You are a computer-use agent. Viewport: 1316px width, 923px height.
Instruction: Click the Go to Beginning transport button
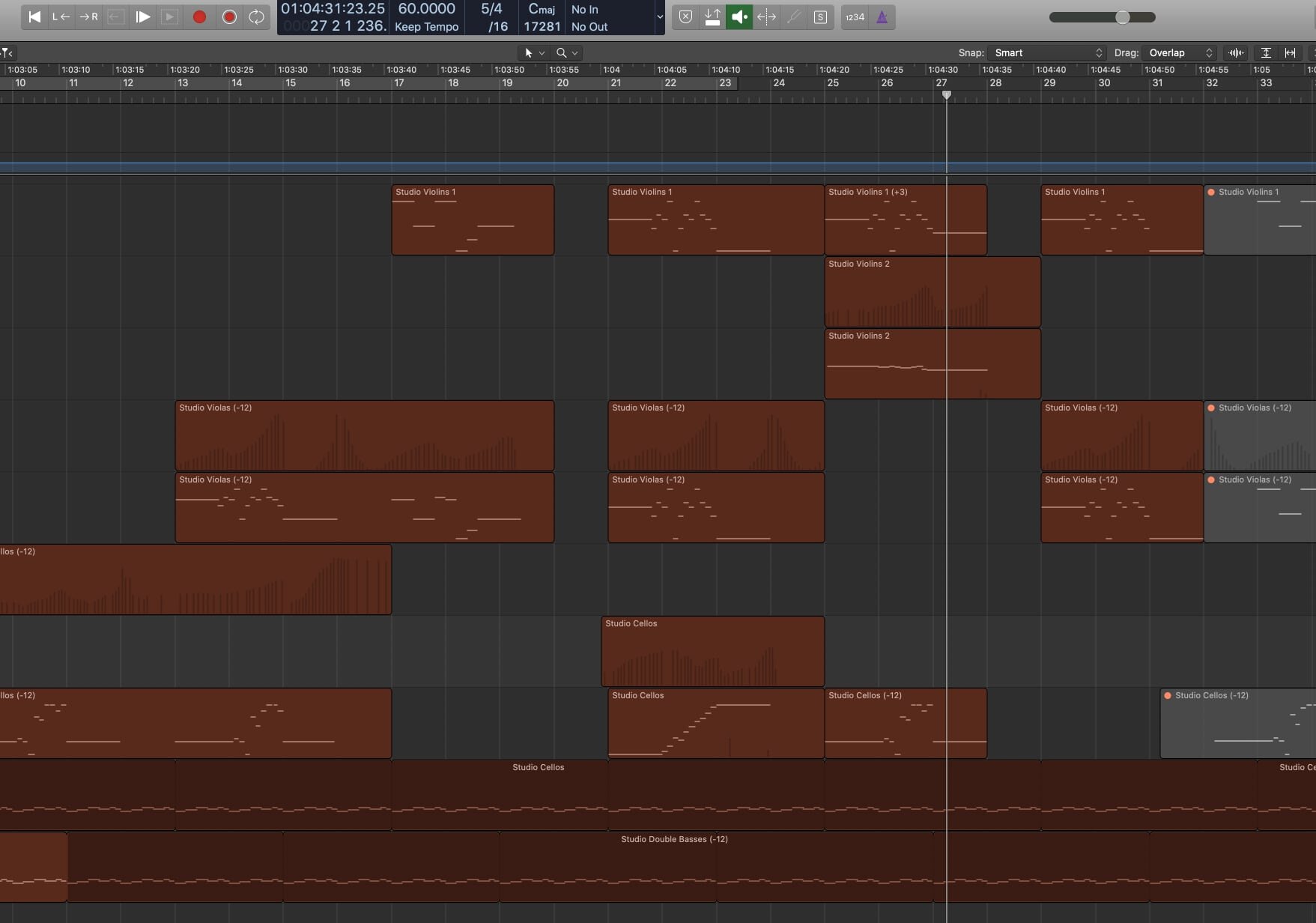click(x=34, y=16)
